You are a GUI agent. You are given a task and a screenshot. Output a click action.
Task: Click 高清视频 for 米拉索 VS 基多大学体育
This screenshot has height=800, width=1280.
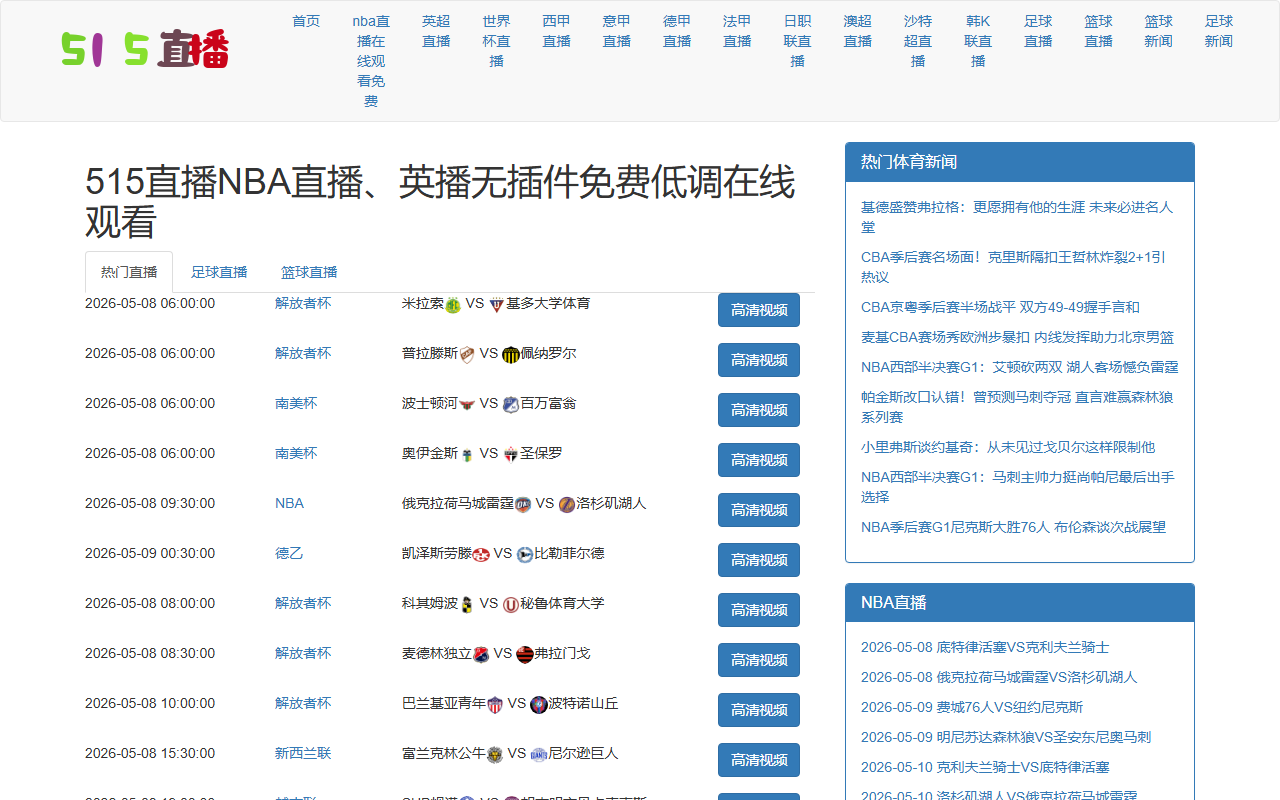pos(759,310)
